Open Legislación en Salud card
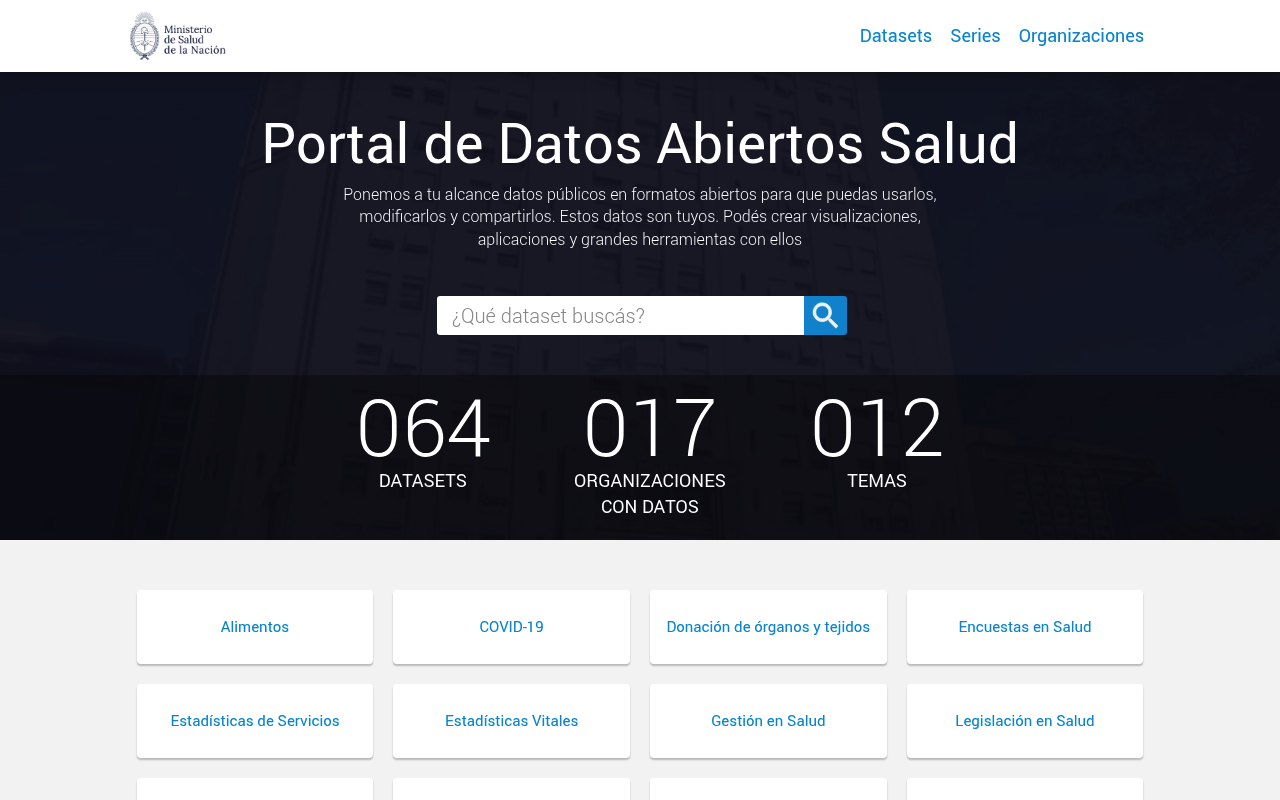Image resolution: width=1280 pixels, height=800 pixels. coord(1025,721)
